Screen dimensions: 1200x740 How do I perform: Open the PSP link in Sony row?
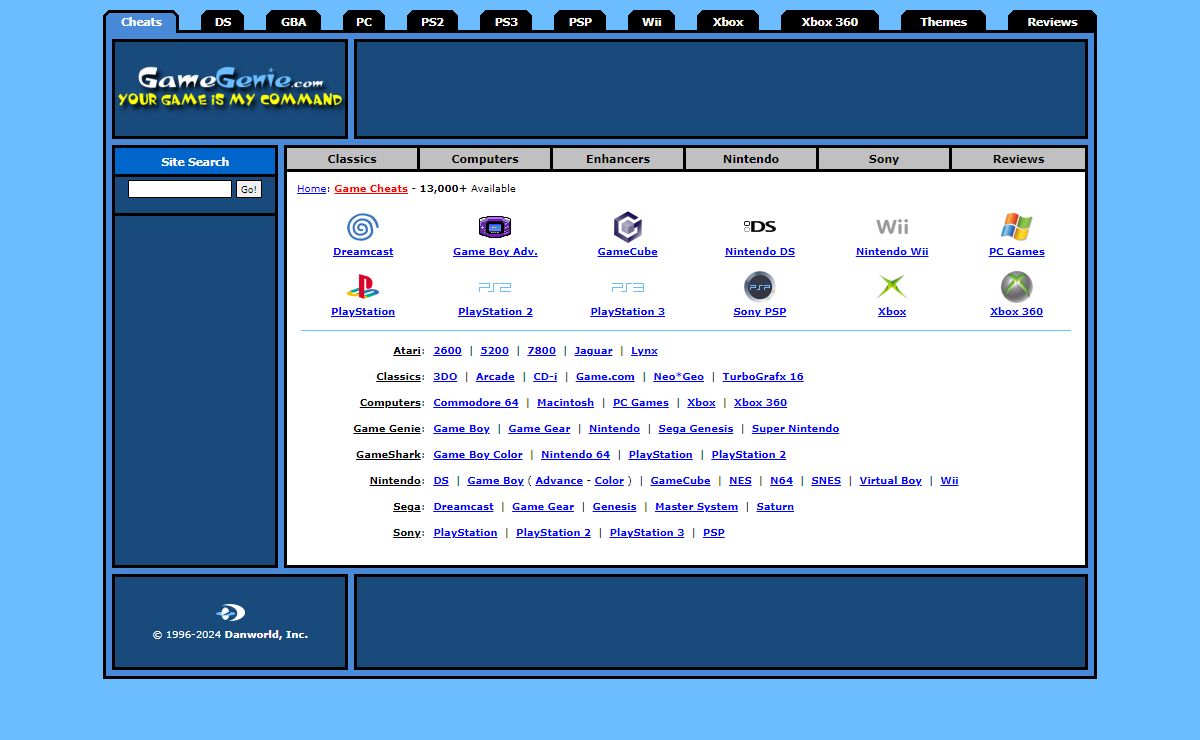[x=713, y=533]
